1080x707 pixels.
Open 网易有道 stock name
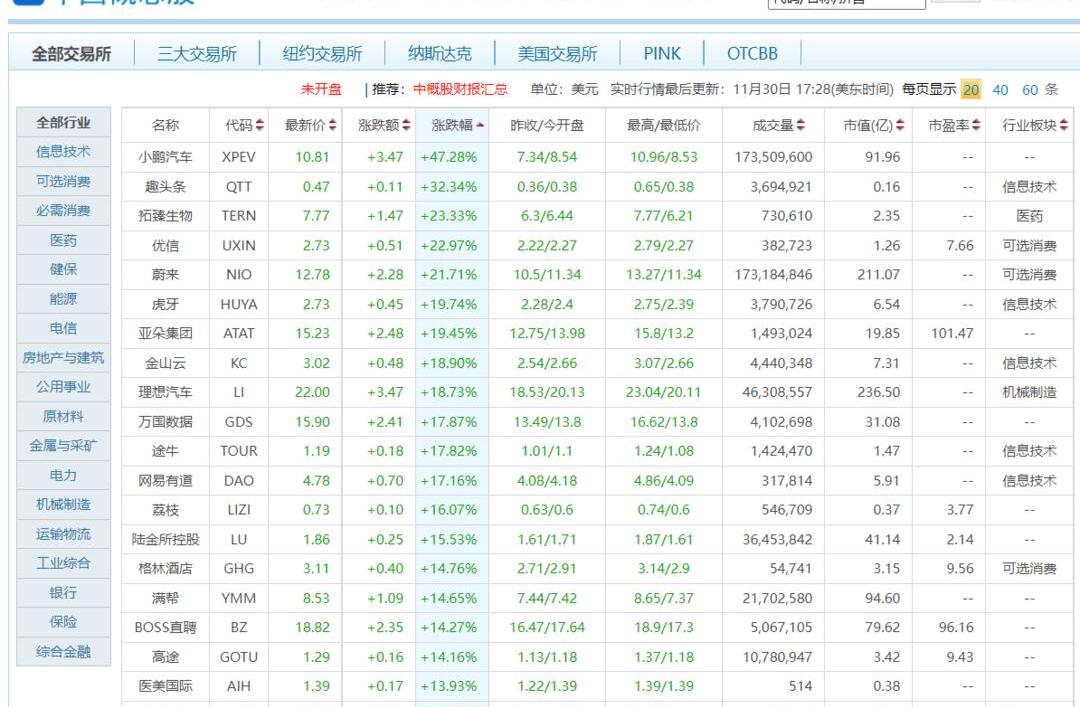point(165,480)
